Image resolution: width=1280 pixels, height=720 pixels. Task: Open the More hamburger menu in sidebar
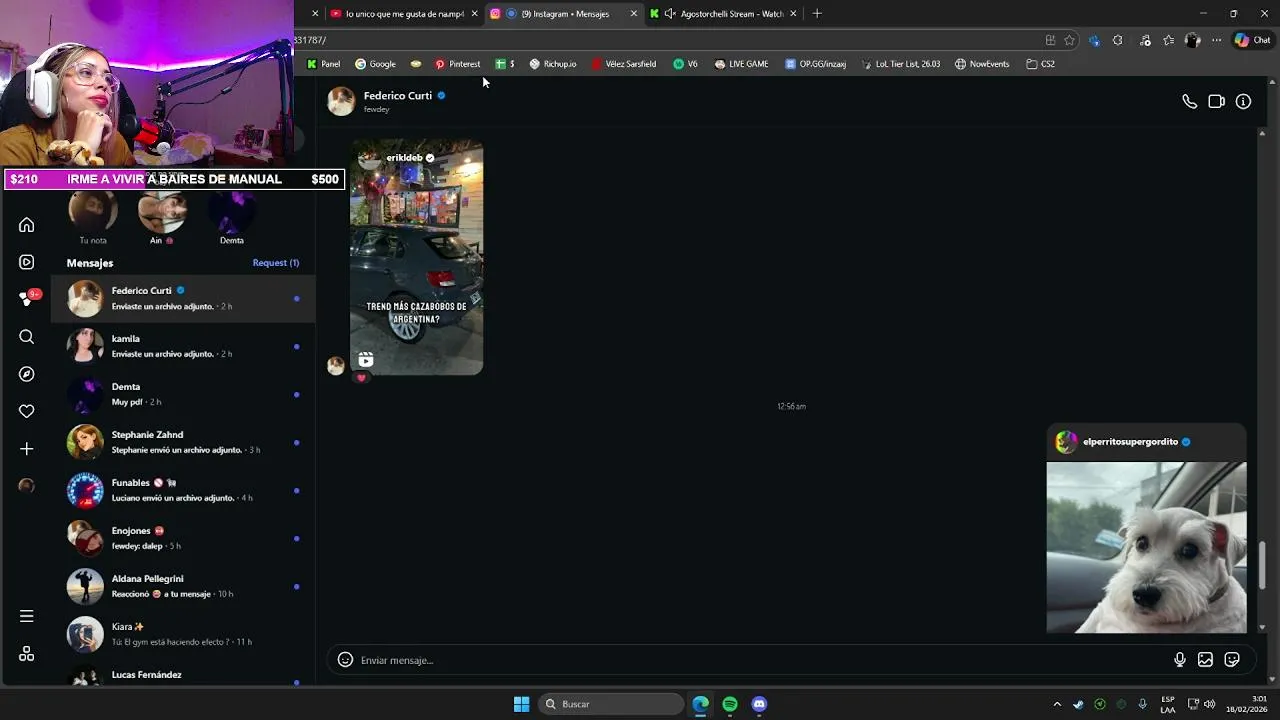click(27, 616)
